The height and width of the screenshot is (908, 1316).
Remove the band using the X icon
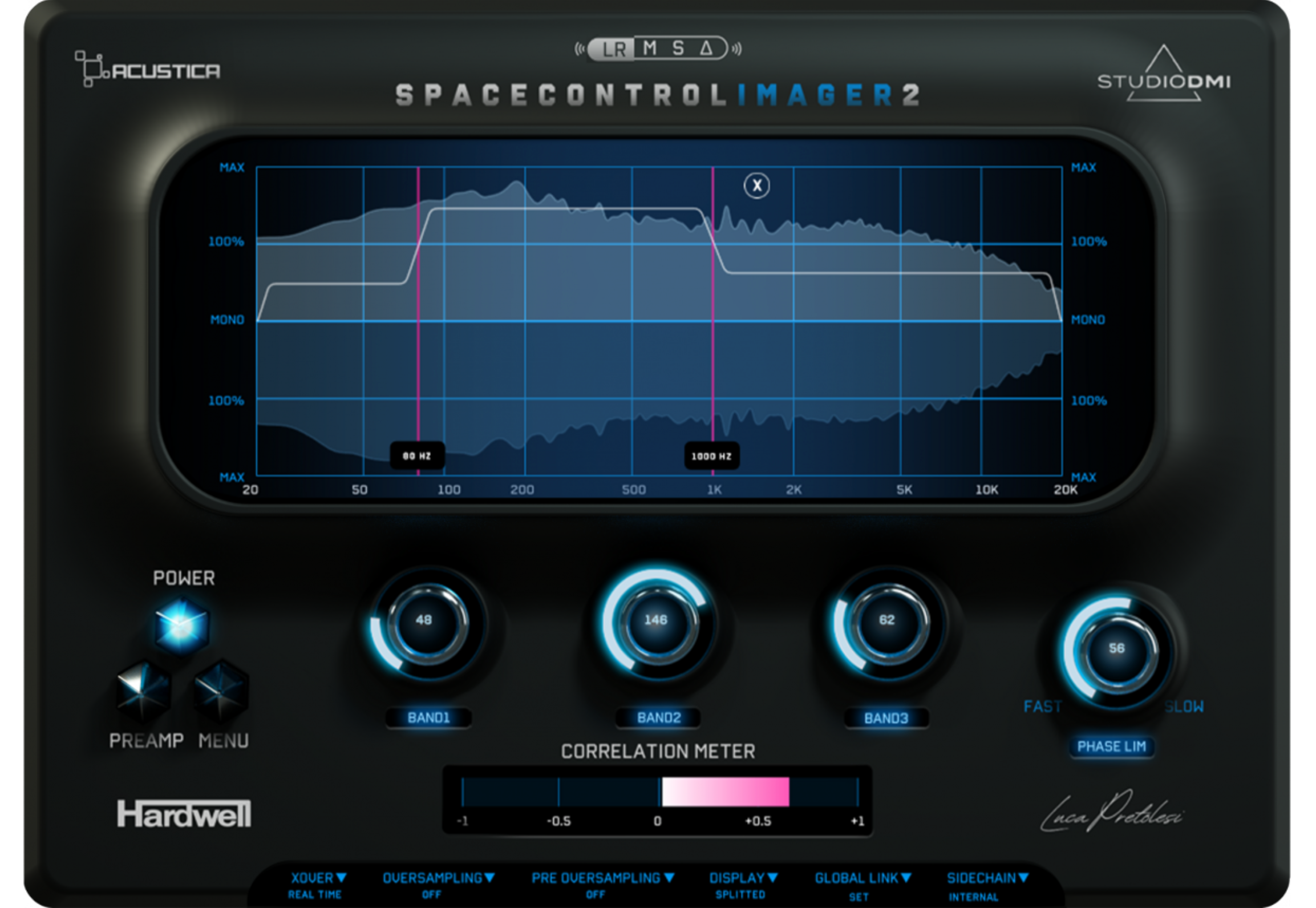pos(758,187)
